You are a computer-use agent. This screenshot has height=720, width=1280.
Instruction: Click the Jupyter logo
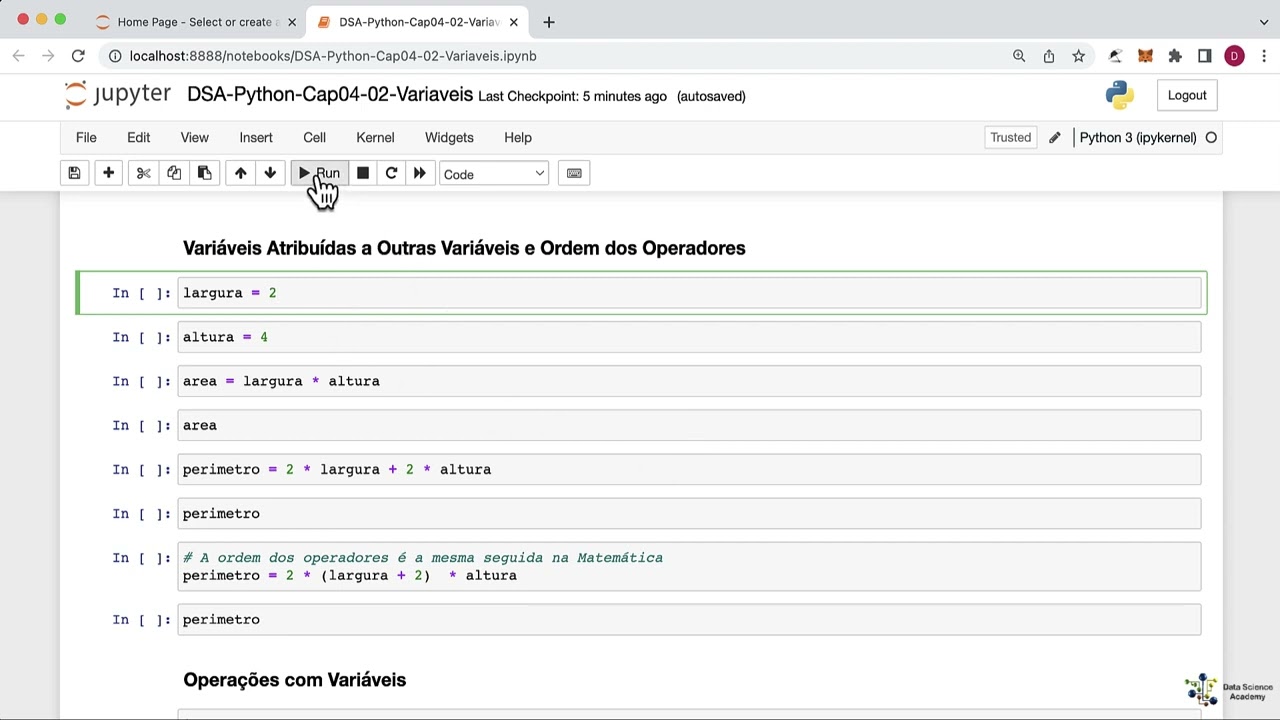pyautogui.click(x=117, y=95)
